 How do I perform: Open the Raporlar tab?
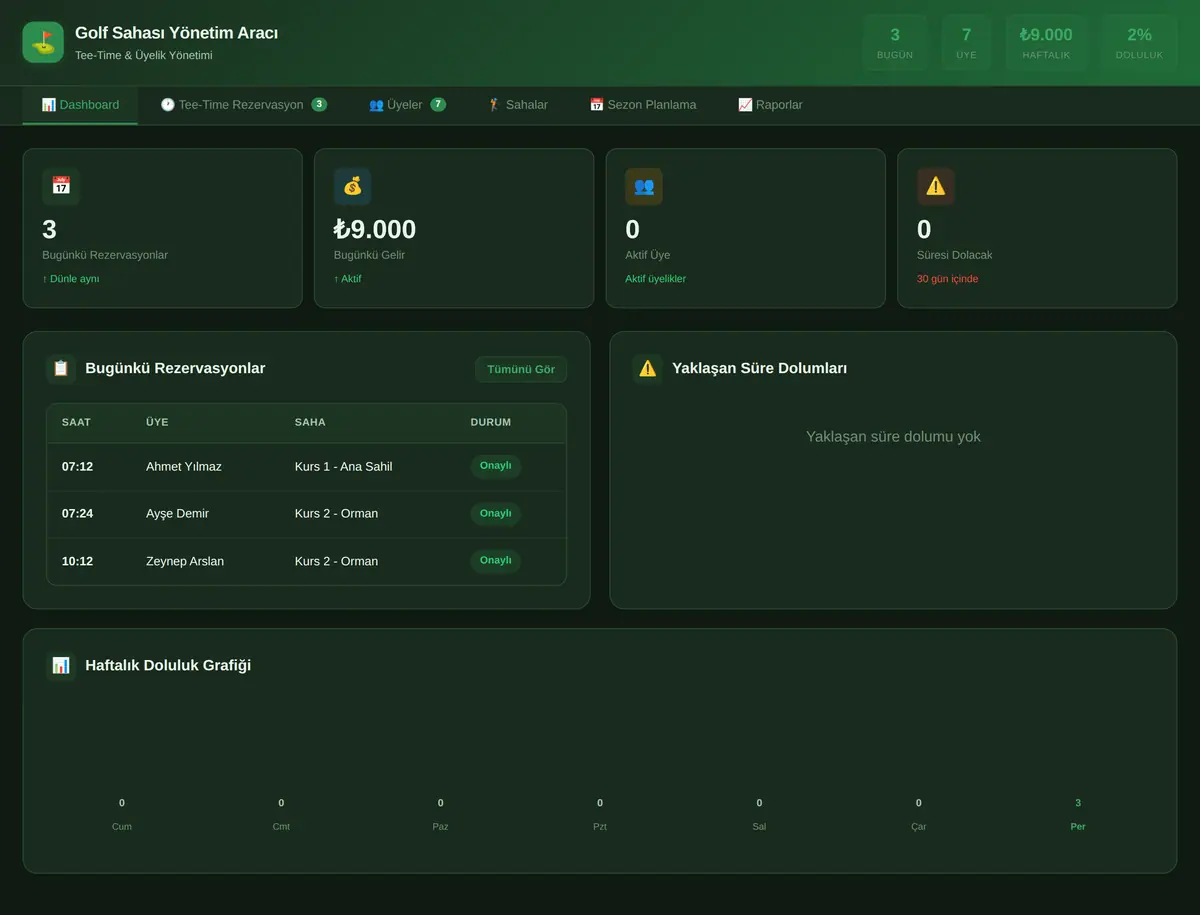770,105
